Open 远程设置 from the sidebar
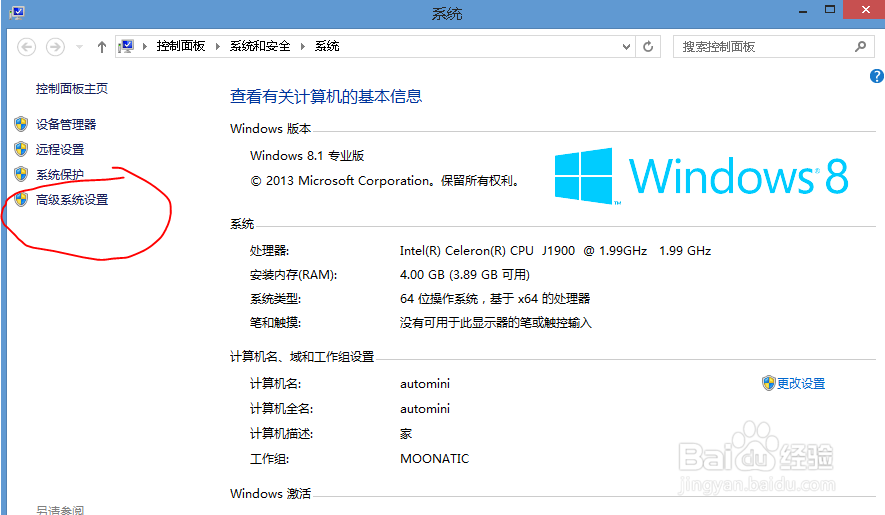The width and height of the screenshot is (885, 515). (60, 150)
